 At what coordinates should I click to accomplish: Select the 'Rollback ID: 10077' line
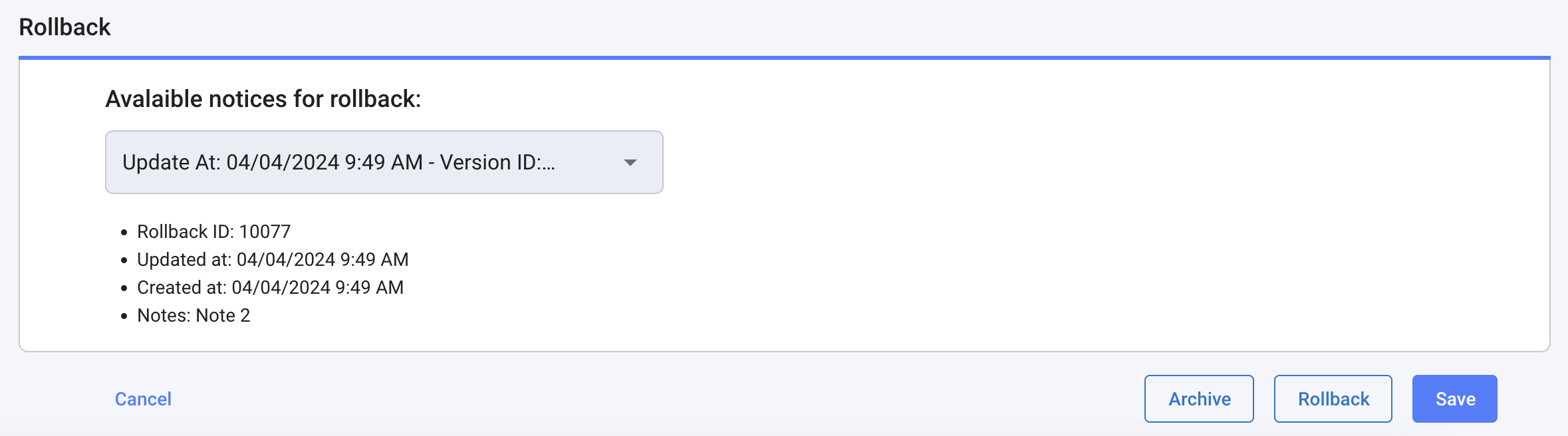pos(213,231)
